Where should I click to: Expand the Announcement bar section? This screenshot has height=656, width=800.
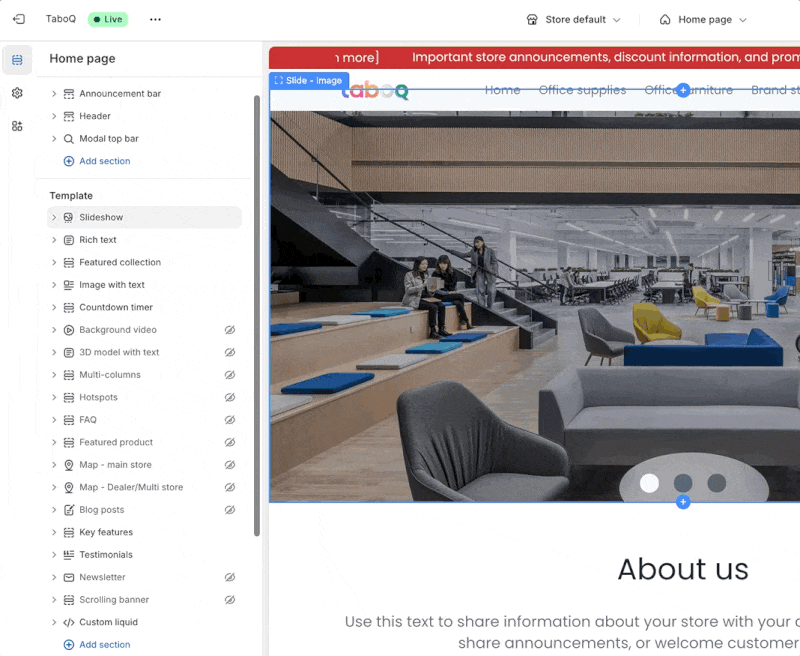[x=54, y=94]
